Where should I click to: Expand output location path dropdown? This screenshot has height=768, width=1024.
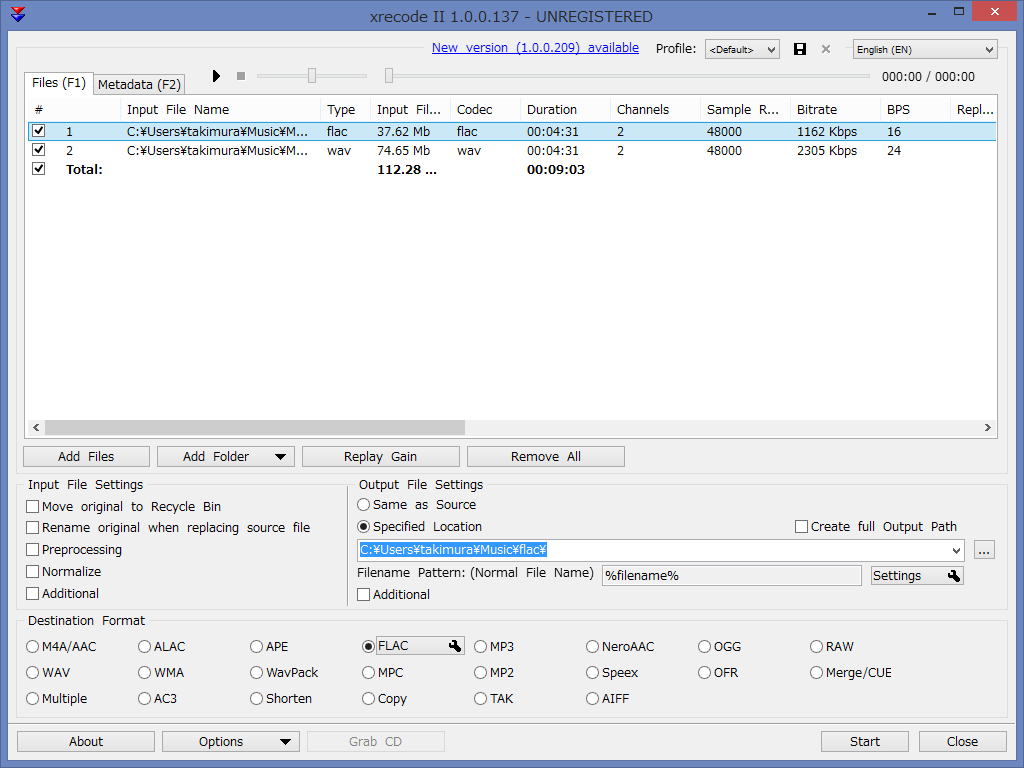pos(956,550)
